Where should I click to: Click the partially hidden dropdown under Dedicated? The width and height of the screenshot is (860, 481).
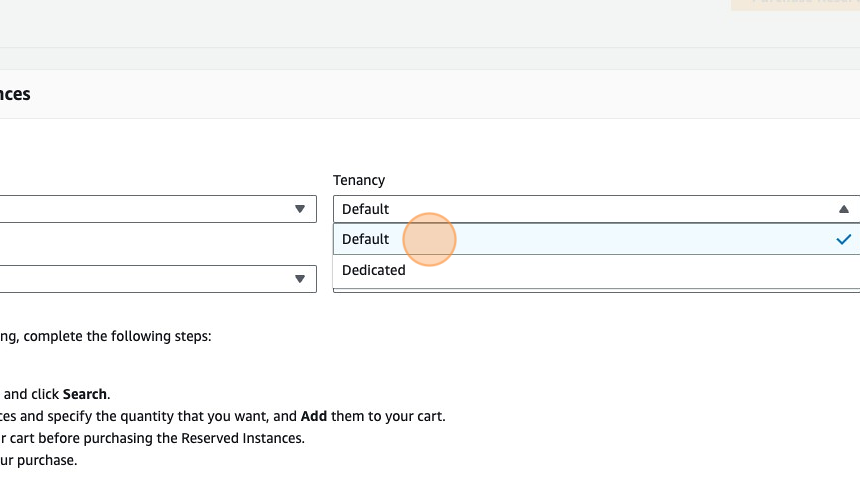click(x=595, y=290)
